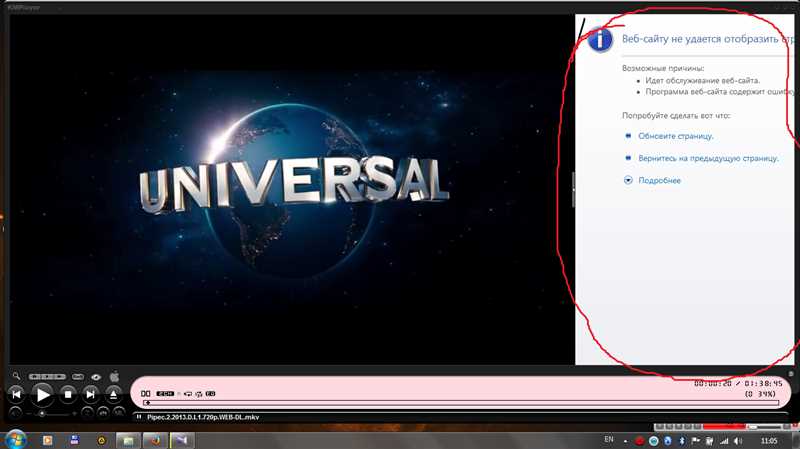Click the network signal tray icon
The image size is (800, 449).
(x=723, y=440)
